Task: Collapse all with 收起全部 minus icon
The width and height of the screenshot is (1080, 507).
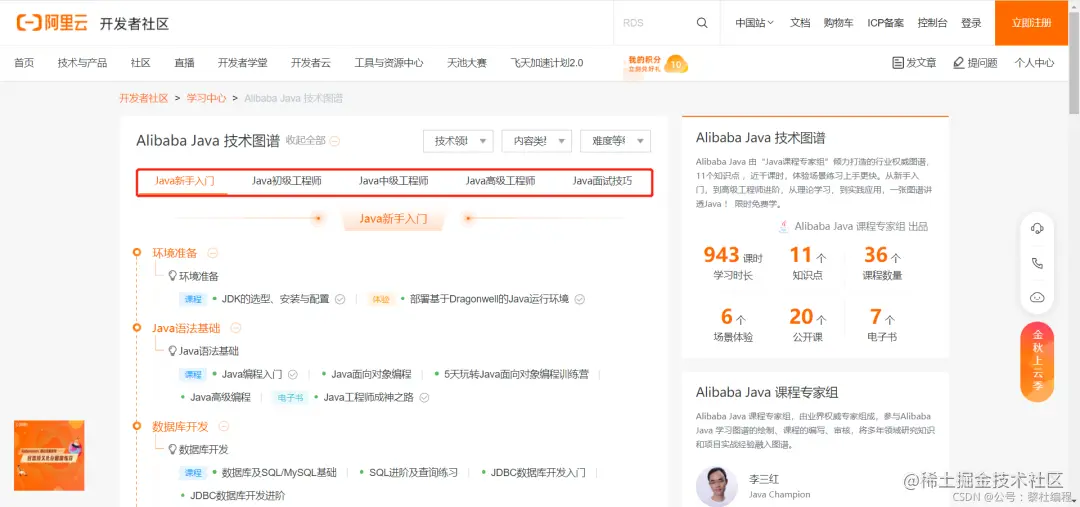Action: (335, 141)
